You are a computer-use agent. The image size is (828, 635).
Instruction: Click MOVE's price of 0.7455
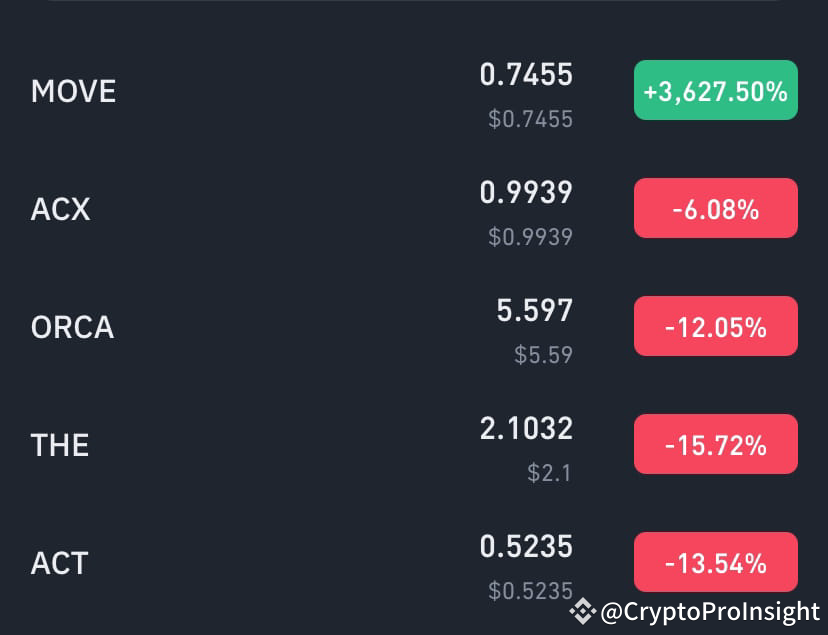click(x=527, y=75)
